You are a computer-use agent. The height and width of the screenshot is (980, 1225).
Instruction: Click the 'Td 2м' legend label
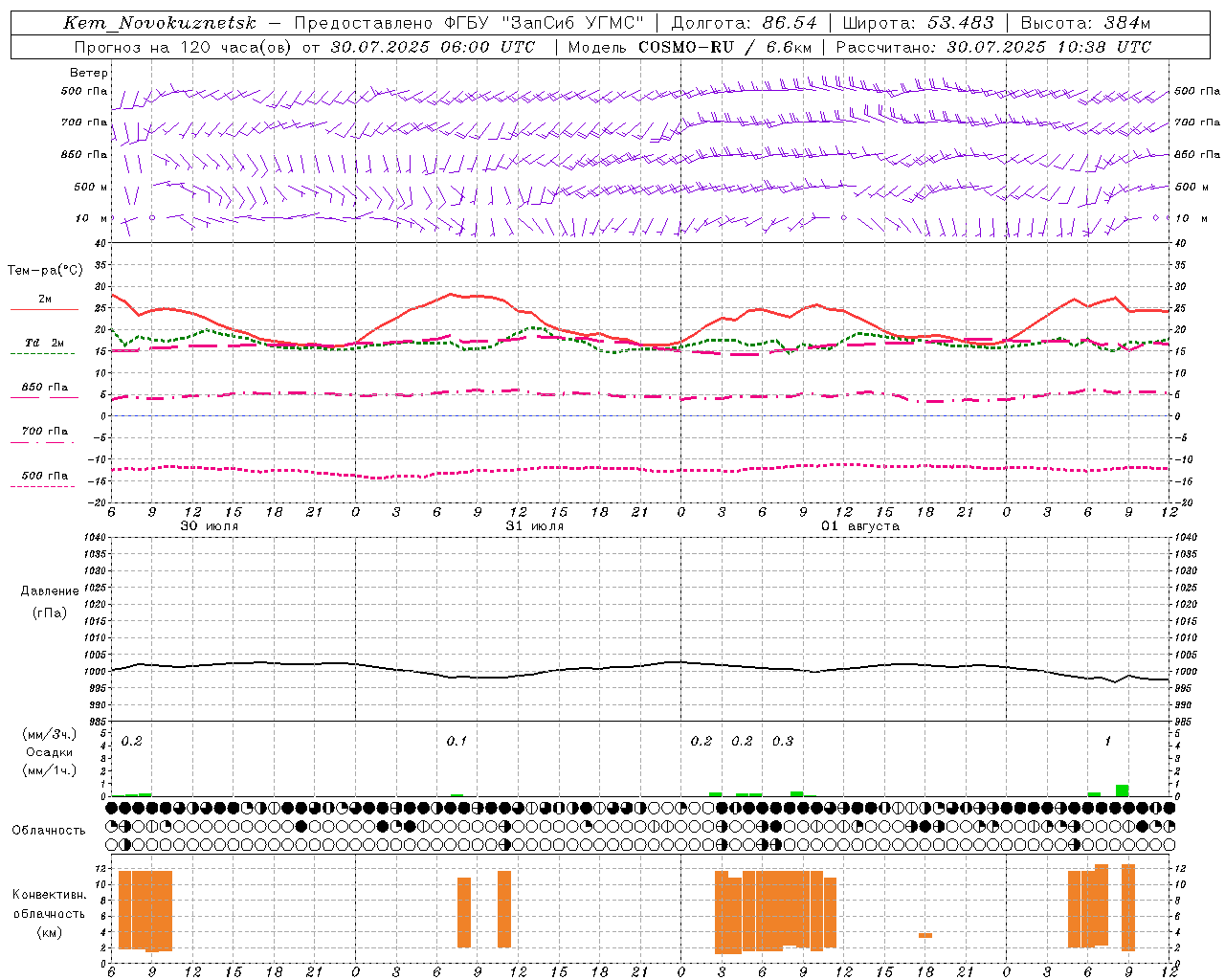pyautogui.click(x=45, y=343)
